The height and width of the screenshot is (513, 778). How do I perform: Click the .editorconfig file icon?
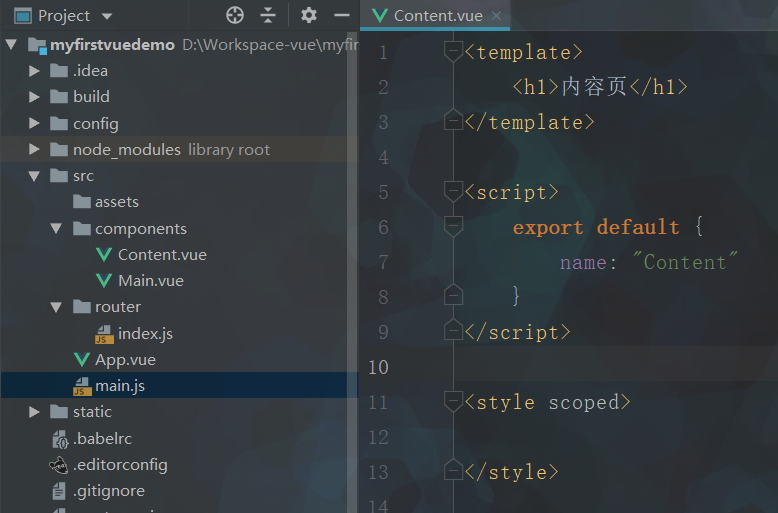[x=60, y=465]
